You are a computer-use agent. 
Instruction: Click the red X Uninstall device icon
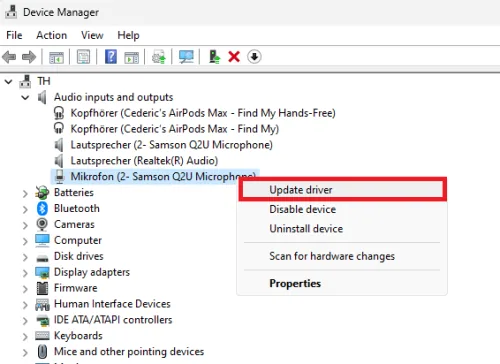pyautogui.click(x=234, y=57)
